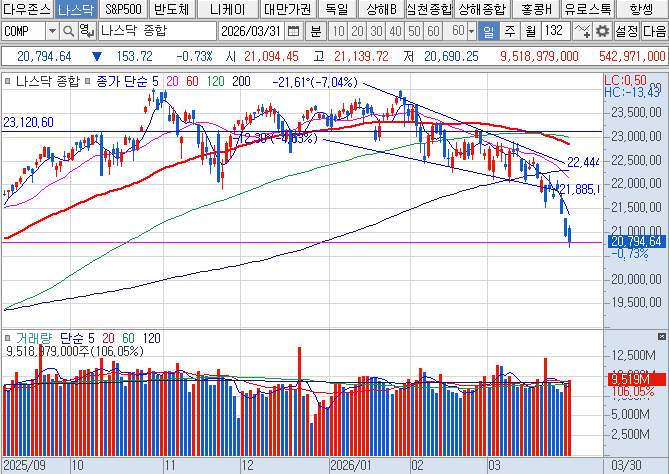Close the volume panel with x icon
Image resolution: width=669 pixels, height=474 pixels.
[661, 337]
